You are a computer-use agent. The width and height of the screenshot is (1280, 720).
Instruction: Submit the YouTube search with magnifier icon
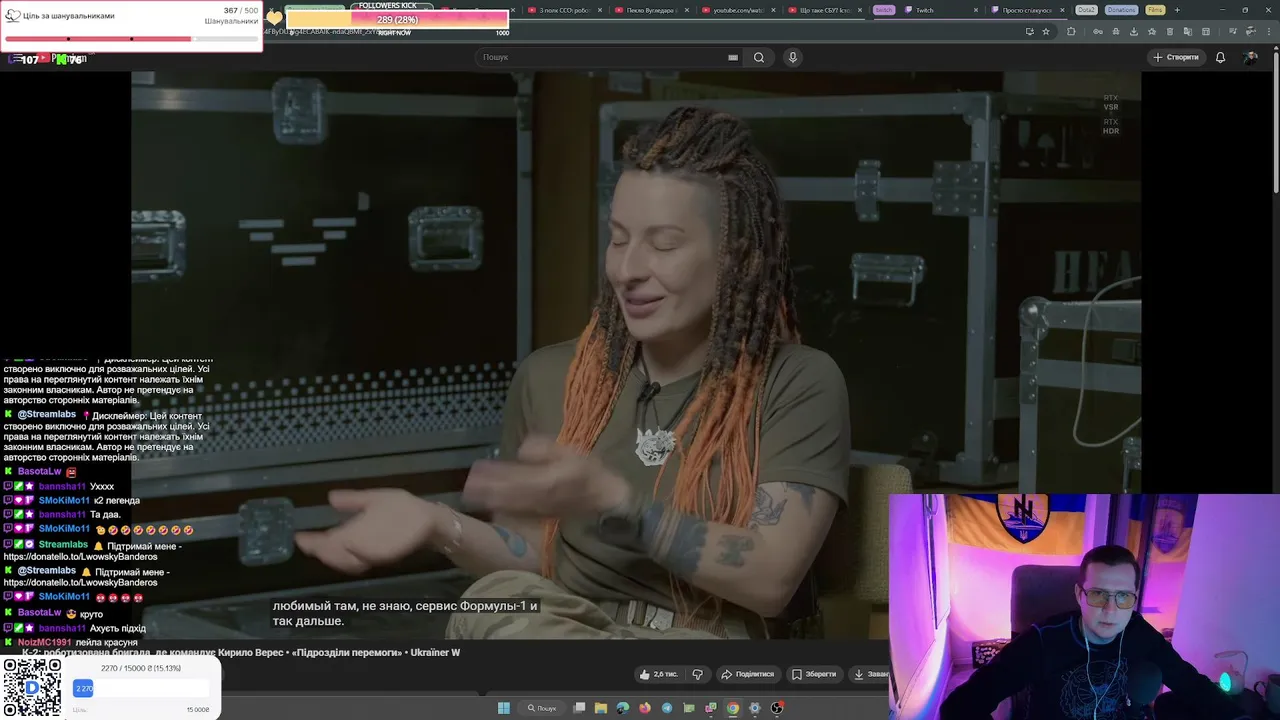click(759, 57)
